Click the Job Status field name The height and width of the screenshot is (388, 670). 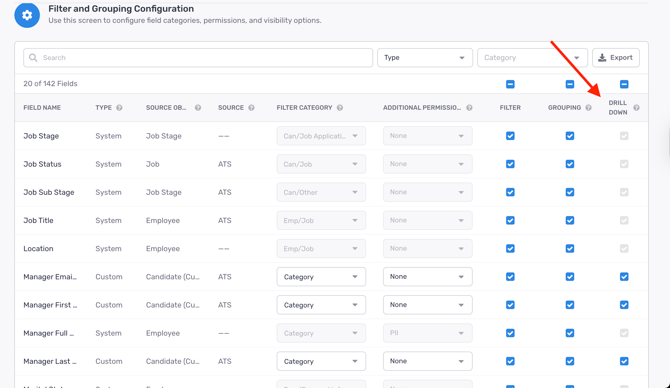[x=42, y=164]
